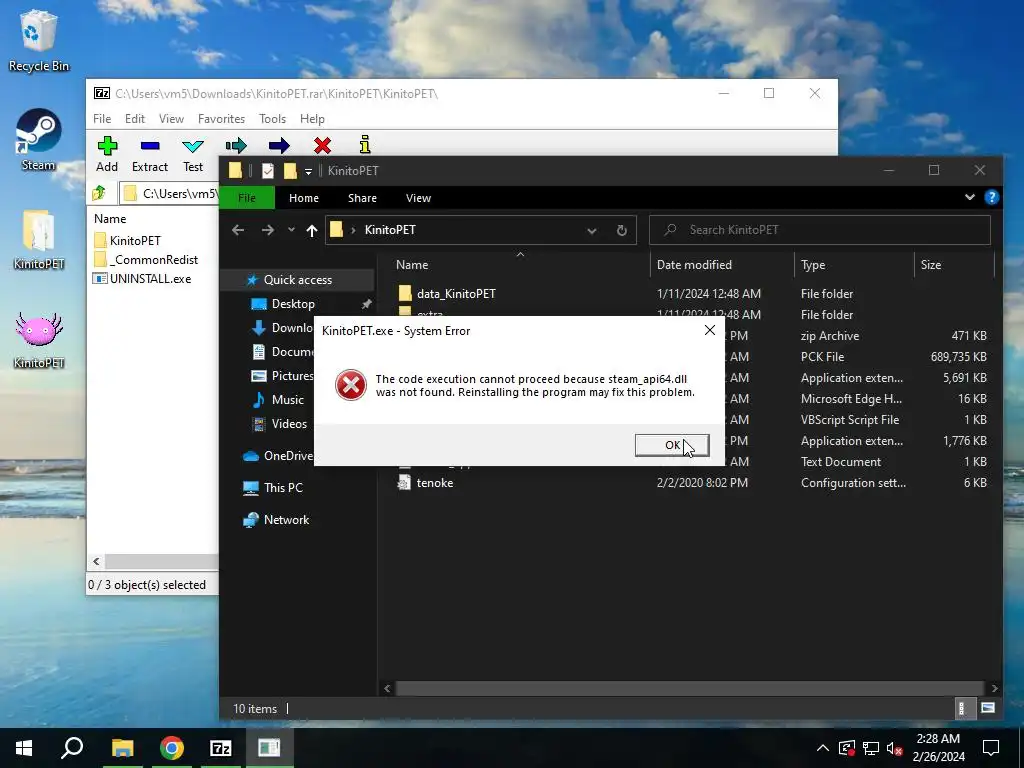The image size is (1024, 768).
Task: Click the File tab in File Explorer
Action: (x=247, y=198)
